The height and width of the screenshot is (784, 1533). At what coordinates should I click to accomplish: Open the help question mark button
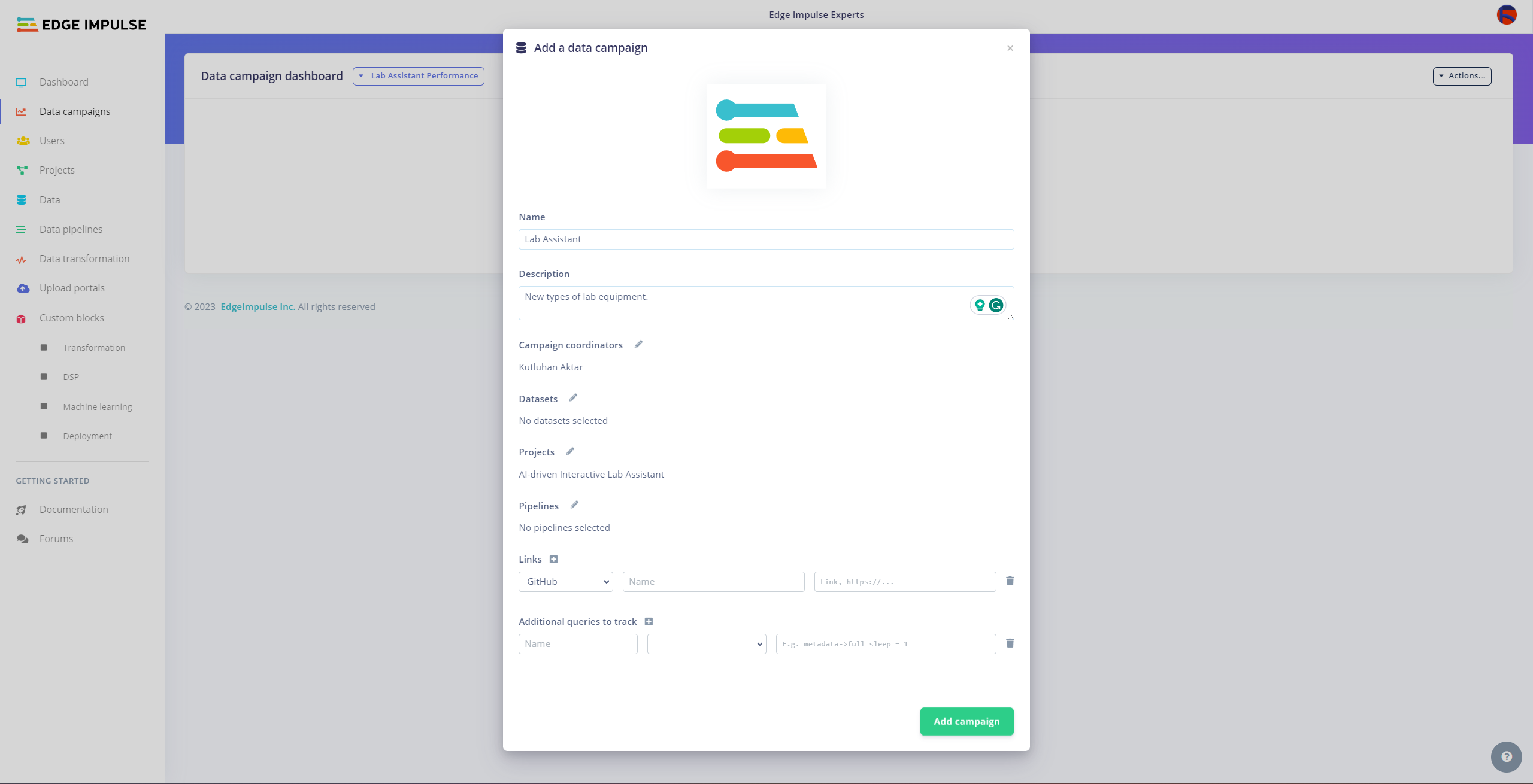(1506, 757)
